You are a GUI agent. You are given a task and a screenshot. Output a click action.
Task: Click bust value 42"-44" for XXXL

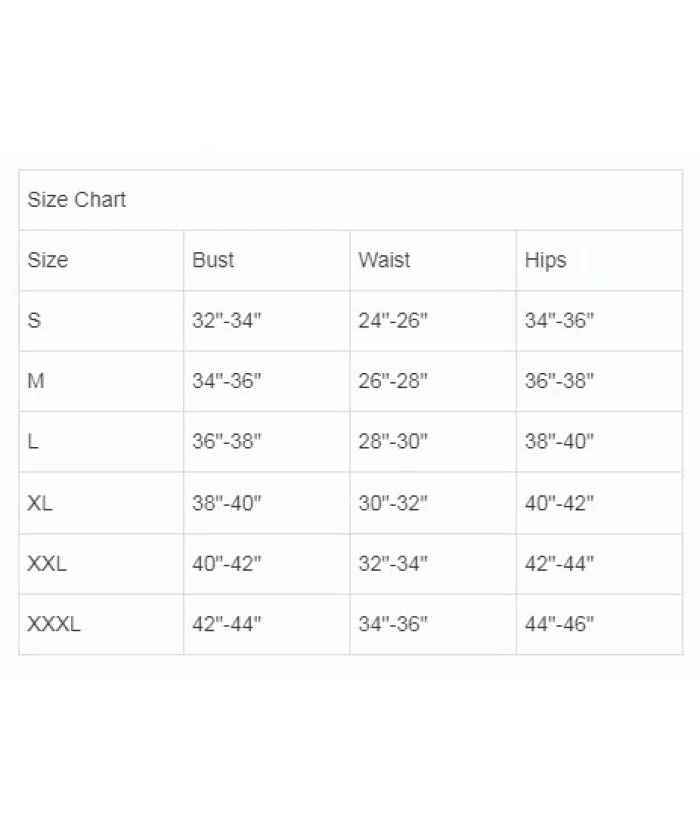tap(226, 624)
